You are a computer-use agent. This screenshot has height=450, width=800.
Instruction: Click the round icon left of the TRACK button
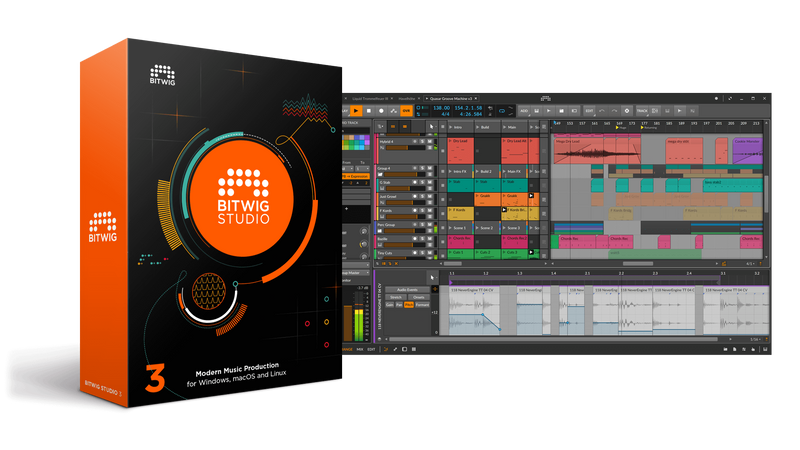(x=627, y=111)
